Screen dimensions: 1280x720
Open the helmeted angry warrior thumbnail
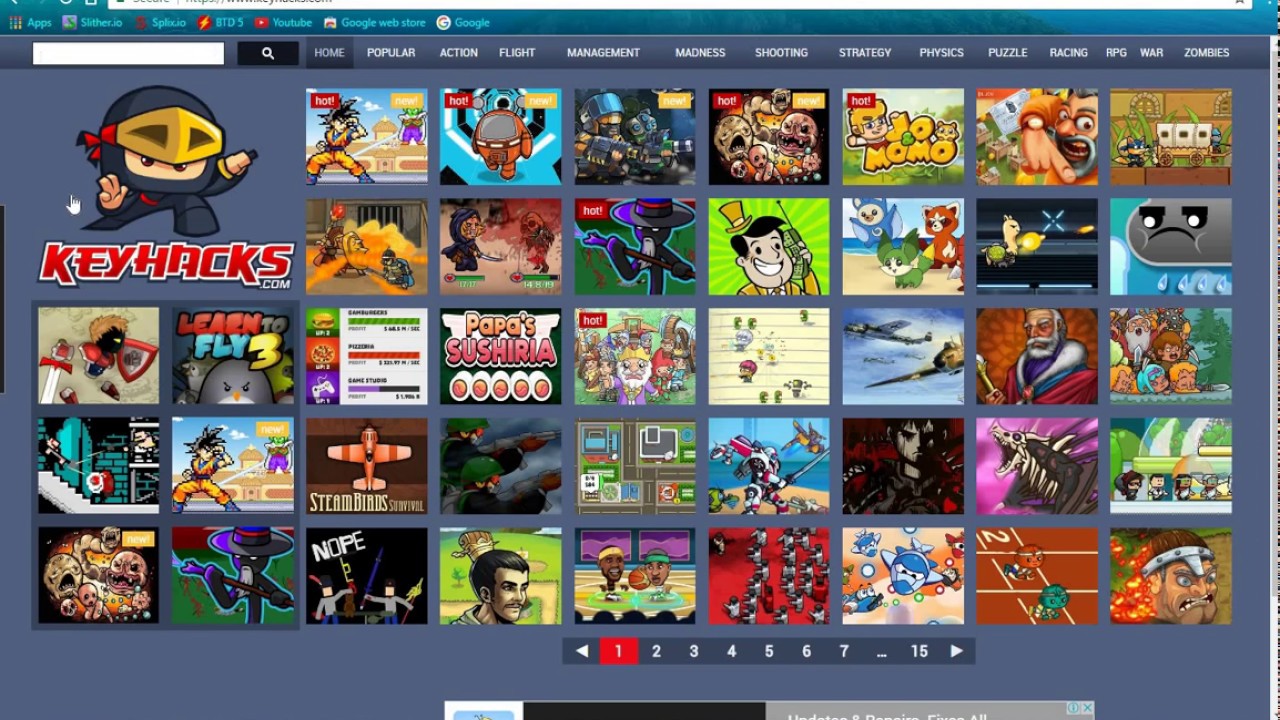pos(1170,576)
